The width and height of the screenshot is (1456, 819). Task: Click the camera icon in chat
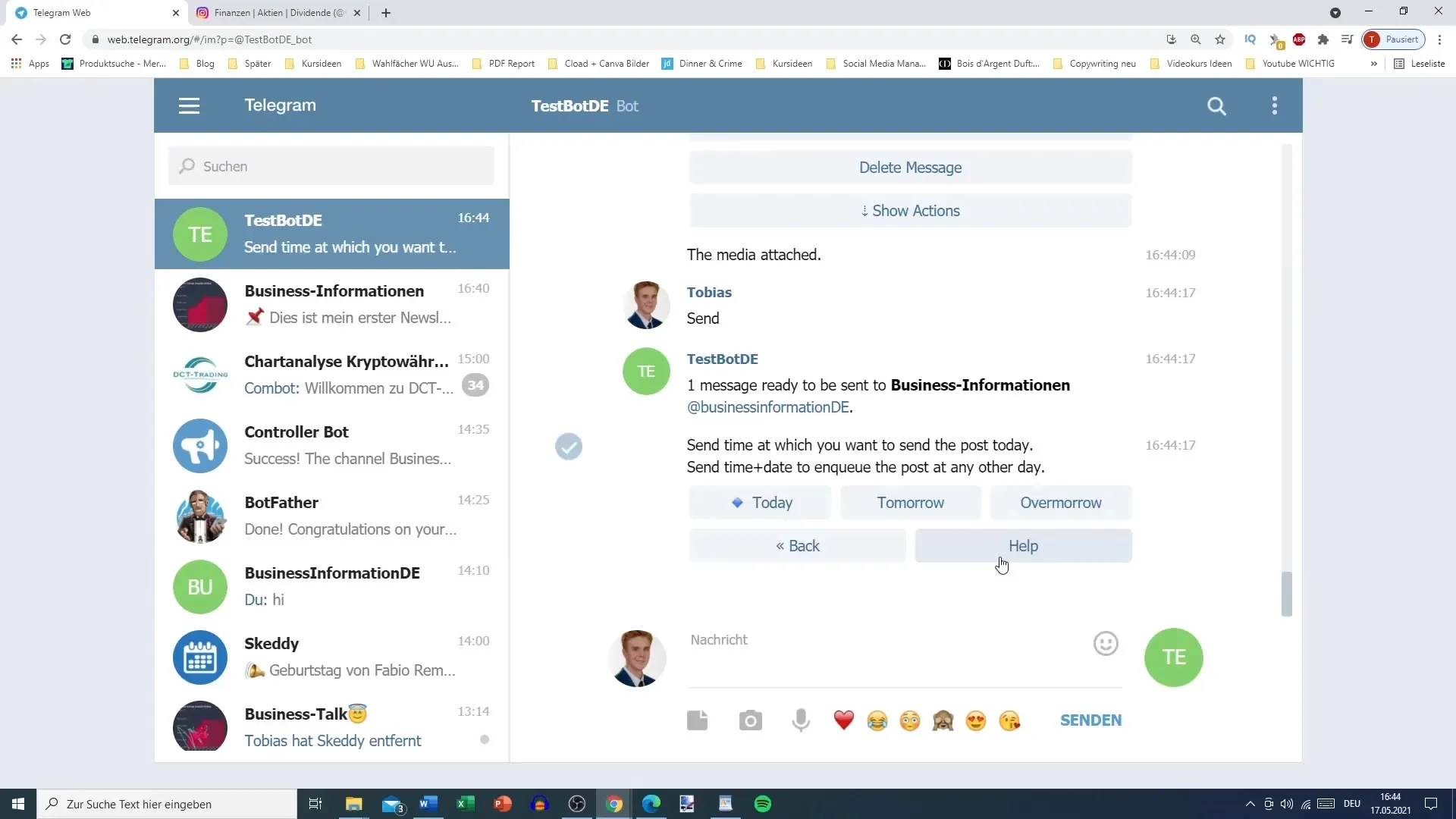pyautogui.click(x=751, y=720)
